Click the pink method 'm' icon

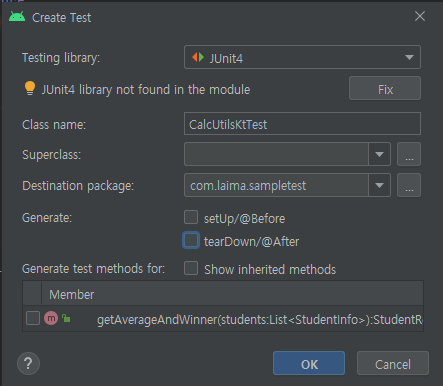coord(51,318)
